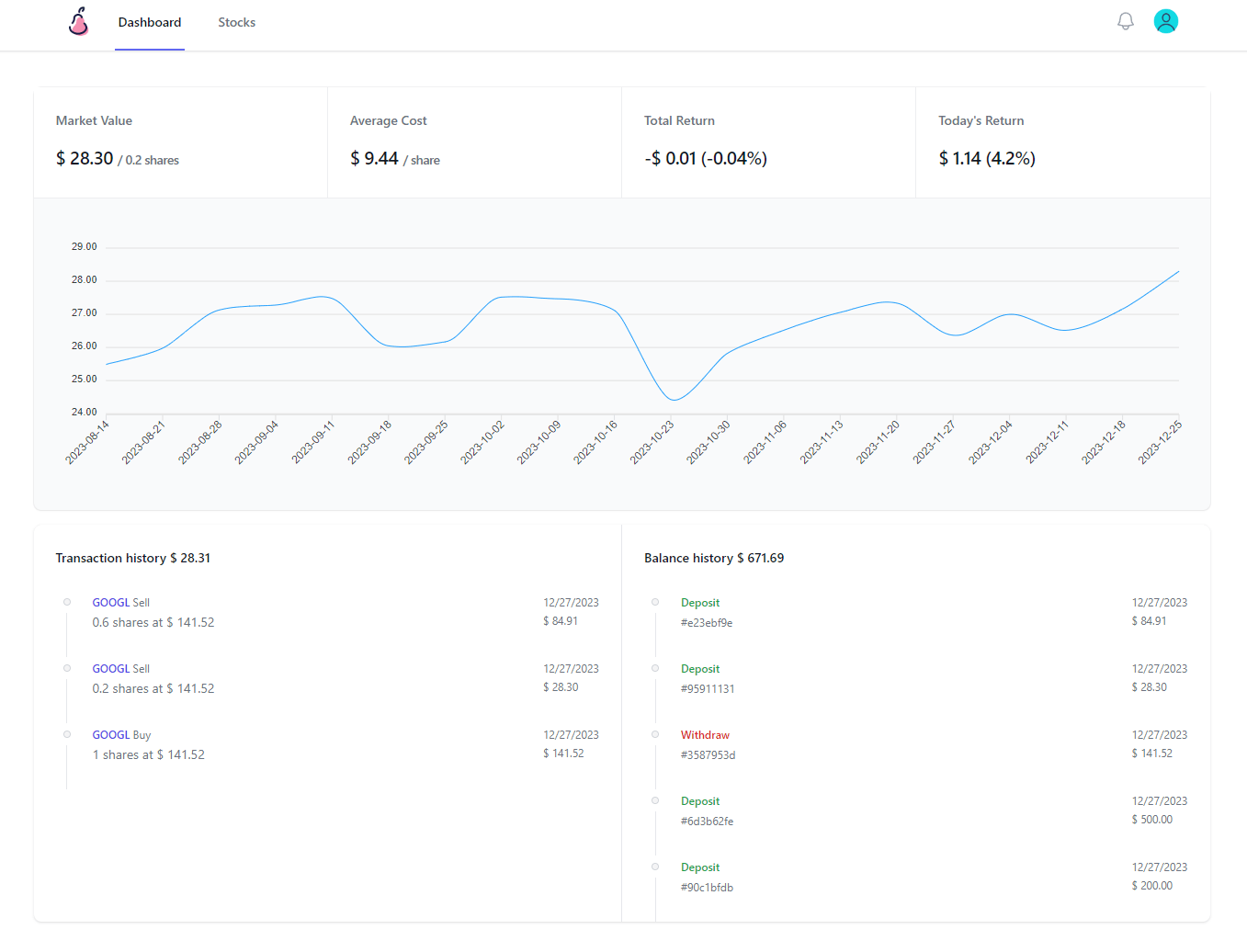Open the user profile avatar
This screenshot has width=1247, height=952.
[1165, 21]
